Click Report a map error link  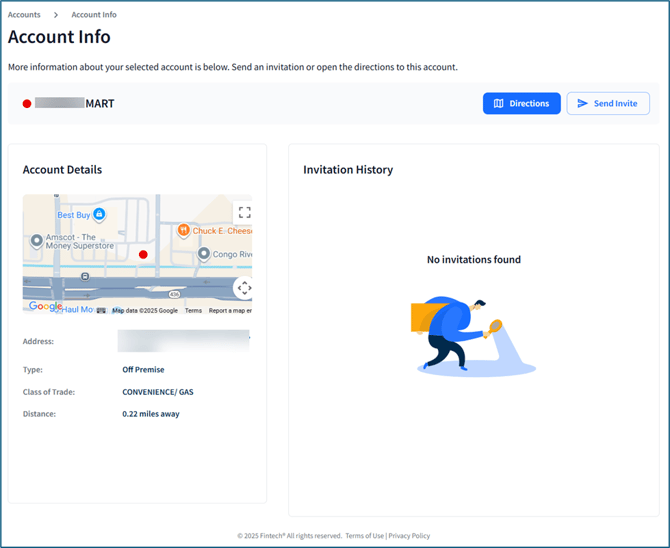[x=229, y=311]
